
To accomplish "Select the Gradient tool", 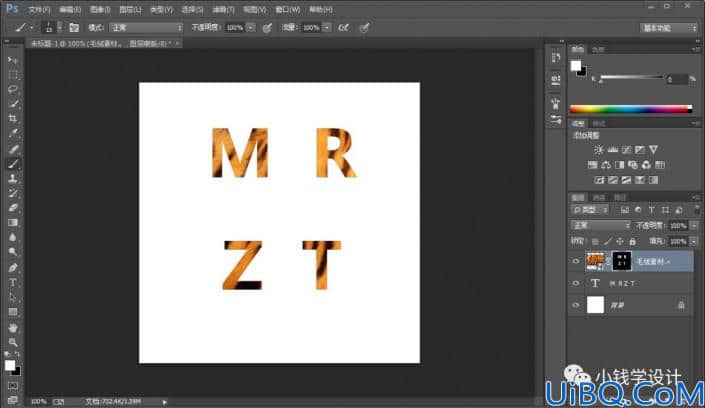I will click(13, 223).
